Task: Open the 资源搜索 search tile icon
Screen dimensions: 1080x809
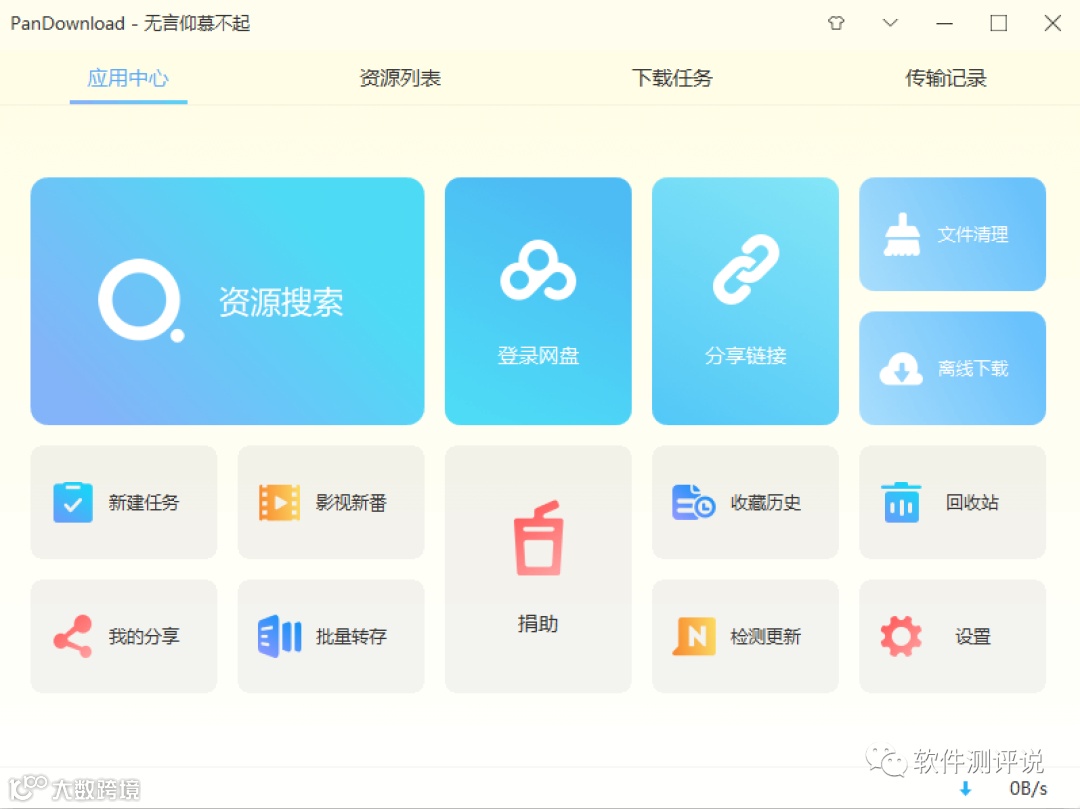Action: pyautogui.click(x=141, y=300)
